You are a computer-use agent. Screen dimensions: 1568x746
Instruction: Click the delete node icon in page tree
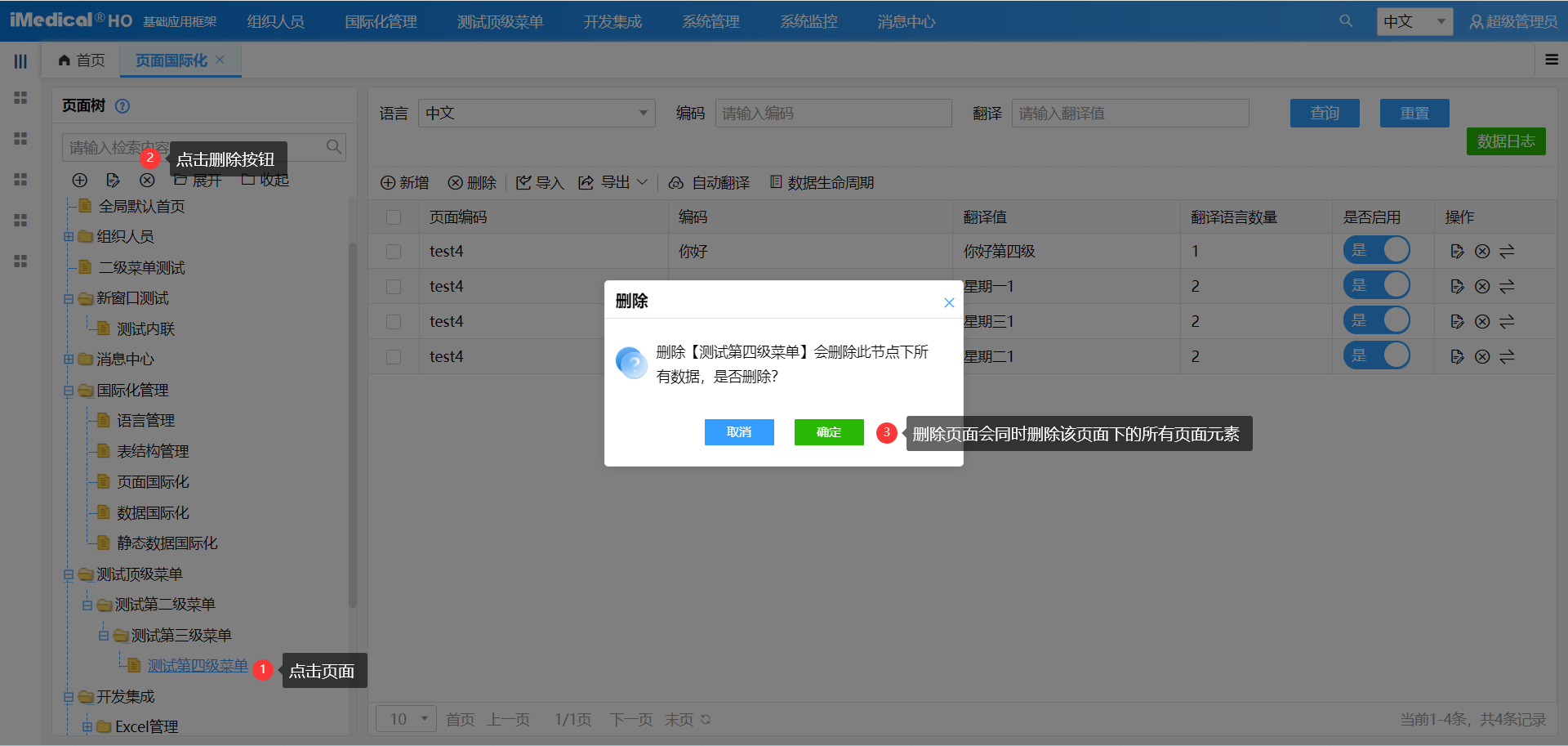click(147, 180)
